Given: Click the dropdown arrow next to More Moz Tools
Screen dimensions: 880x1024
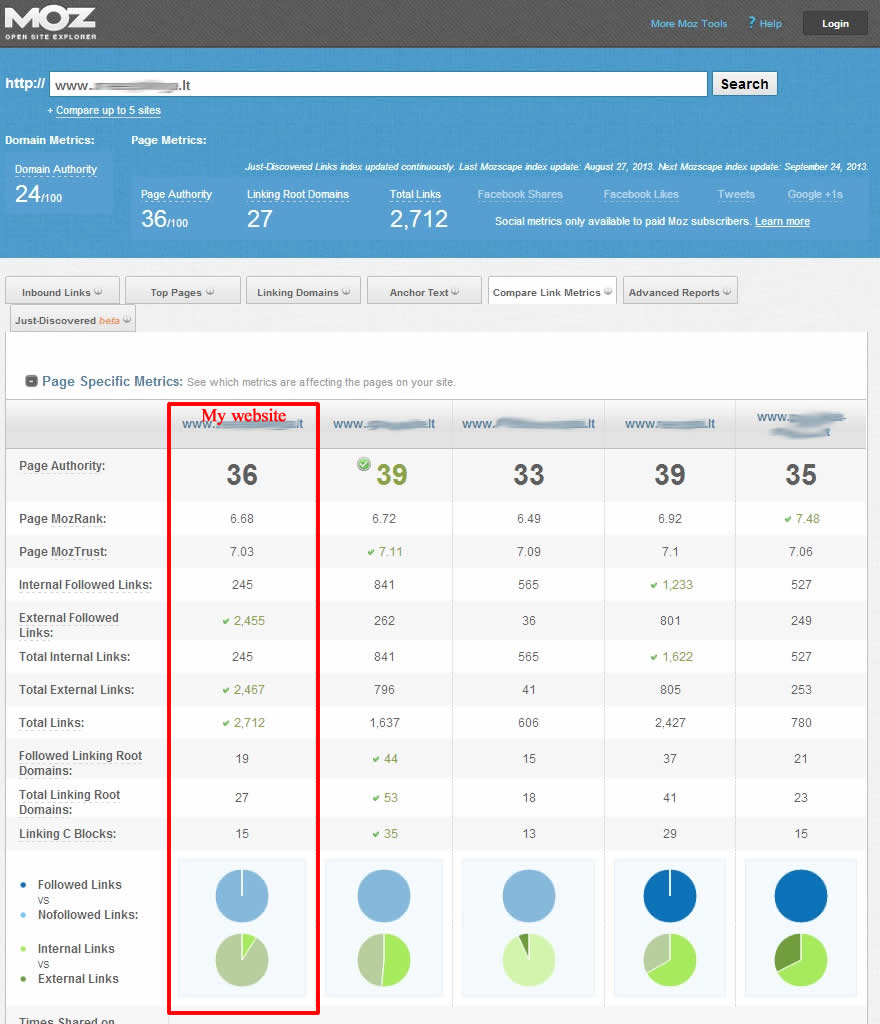Looking at the screenshot, I should click(735, 24).
